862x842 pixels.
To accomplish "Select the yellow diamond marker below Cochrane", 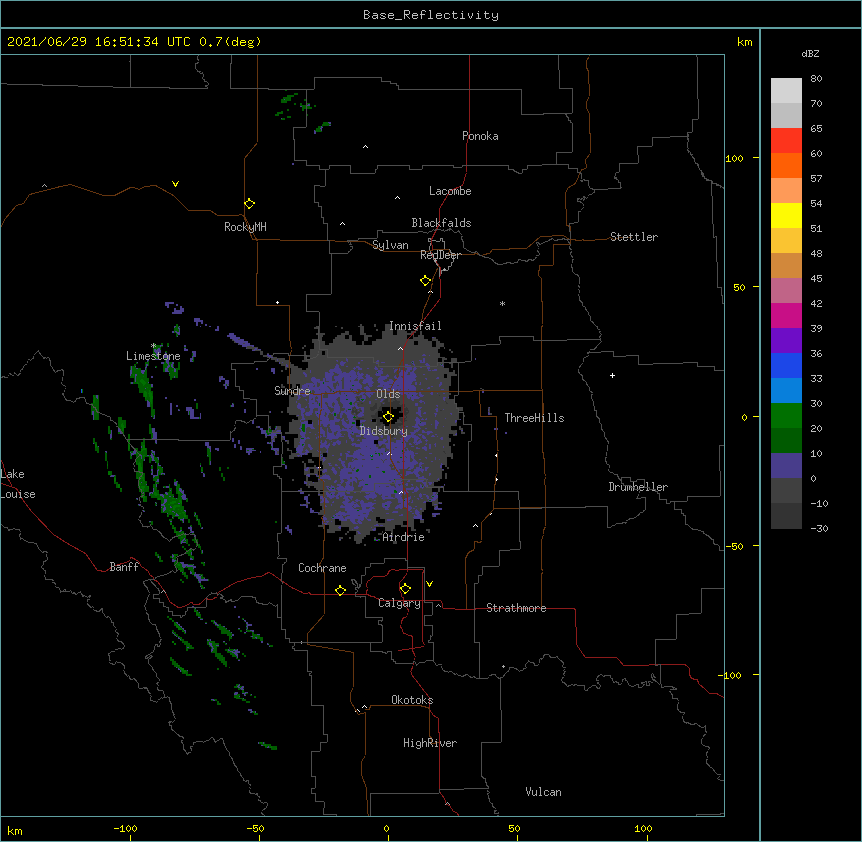I will click(340, 590).
